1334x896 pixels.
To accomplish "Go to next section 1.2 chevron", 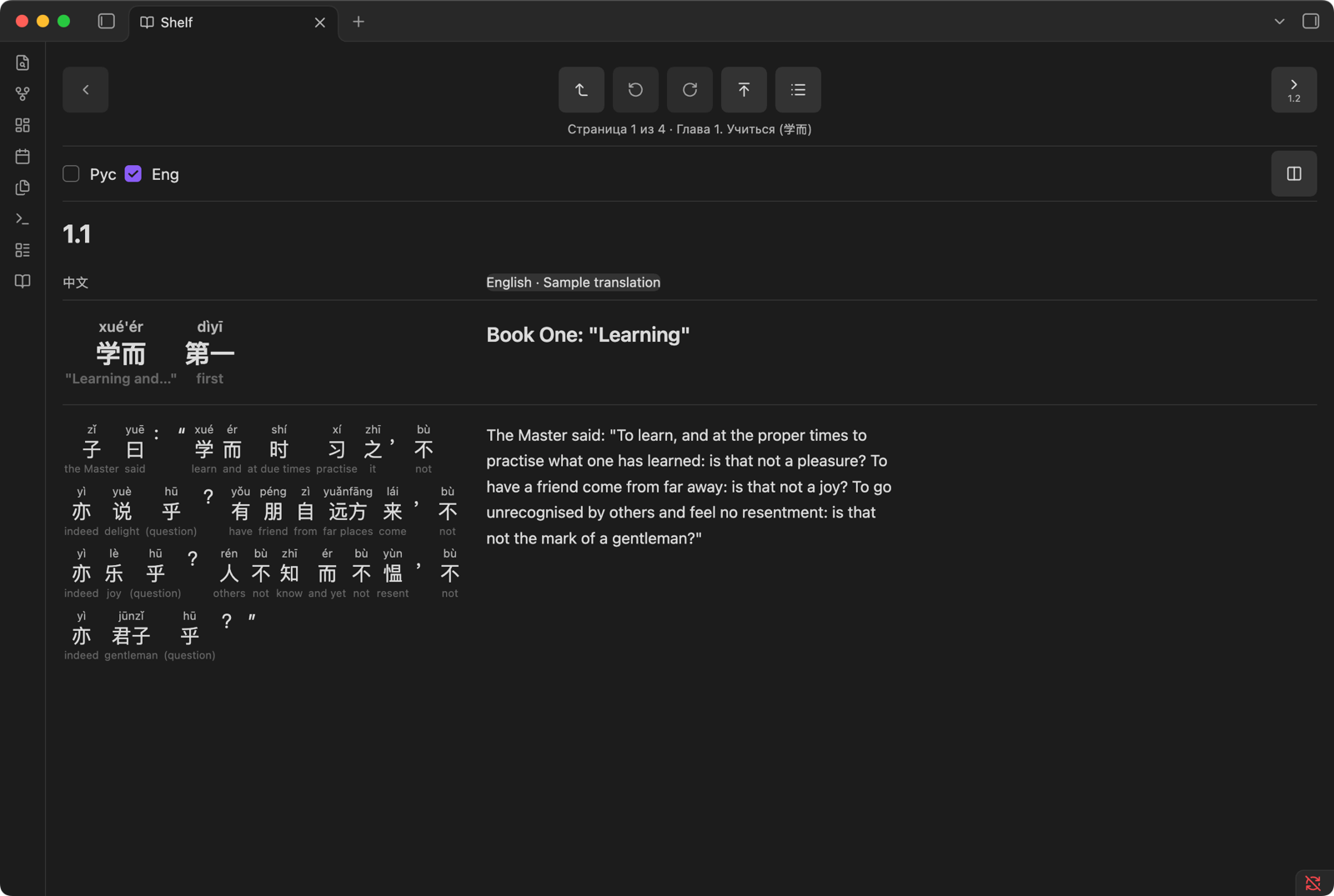I will coord(1294,89).
